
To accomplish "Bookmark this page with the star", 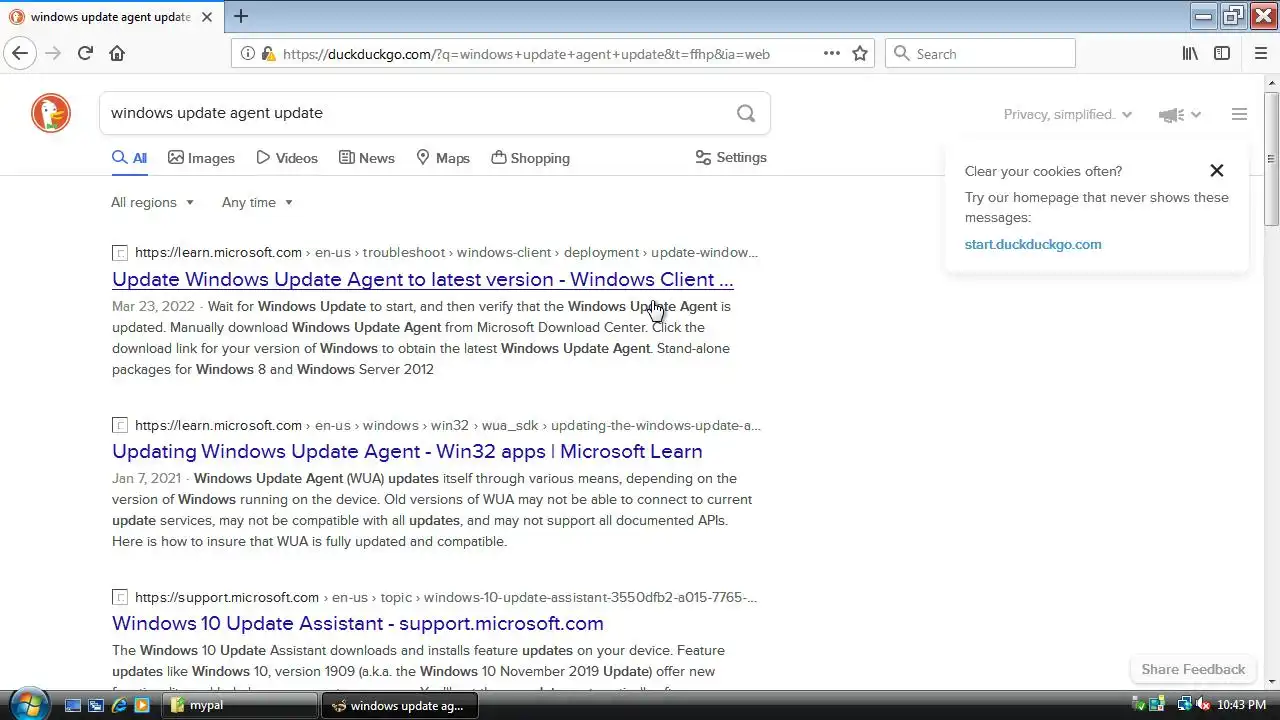I will pos(860,54).
